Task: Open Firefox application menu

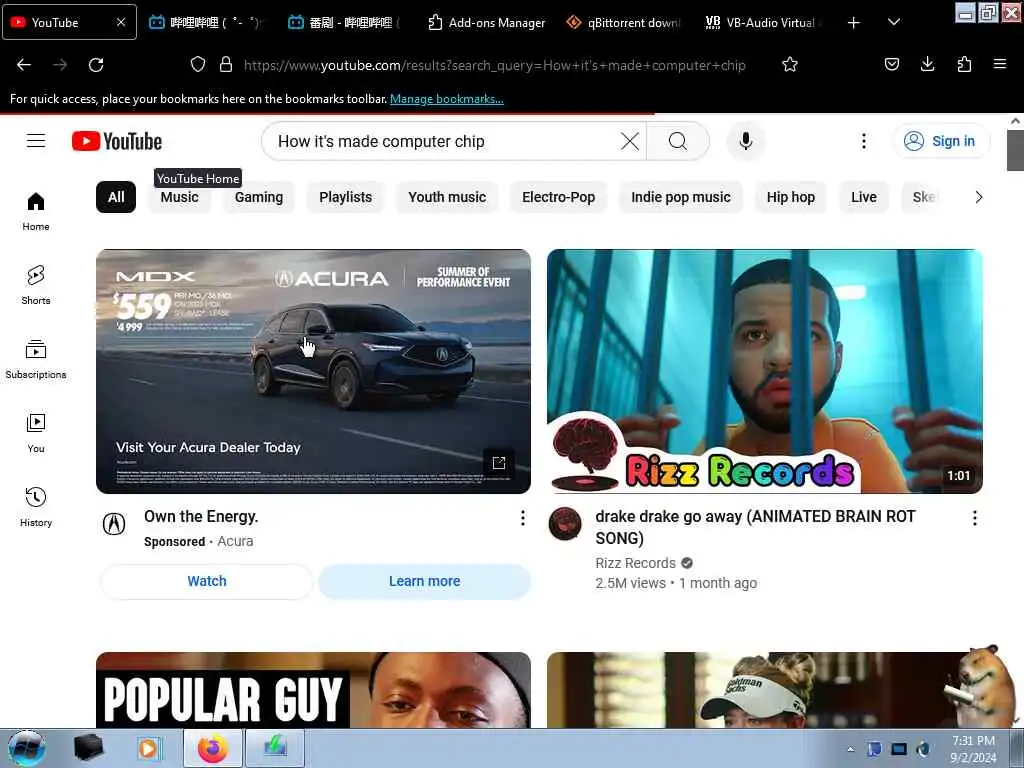Action: pos(999,64)
